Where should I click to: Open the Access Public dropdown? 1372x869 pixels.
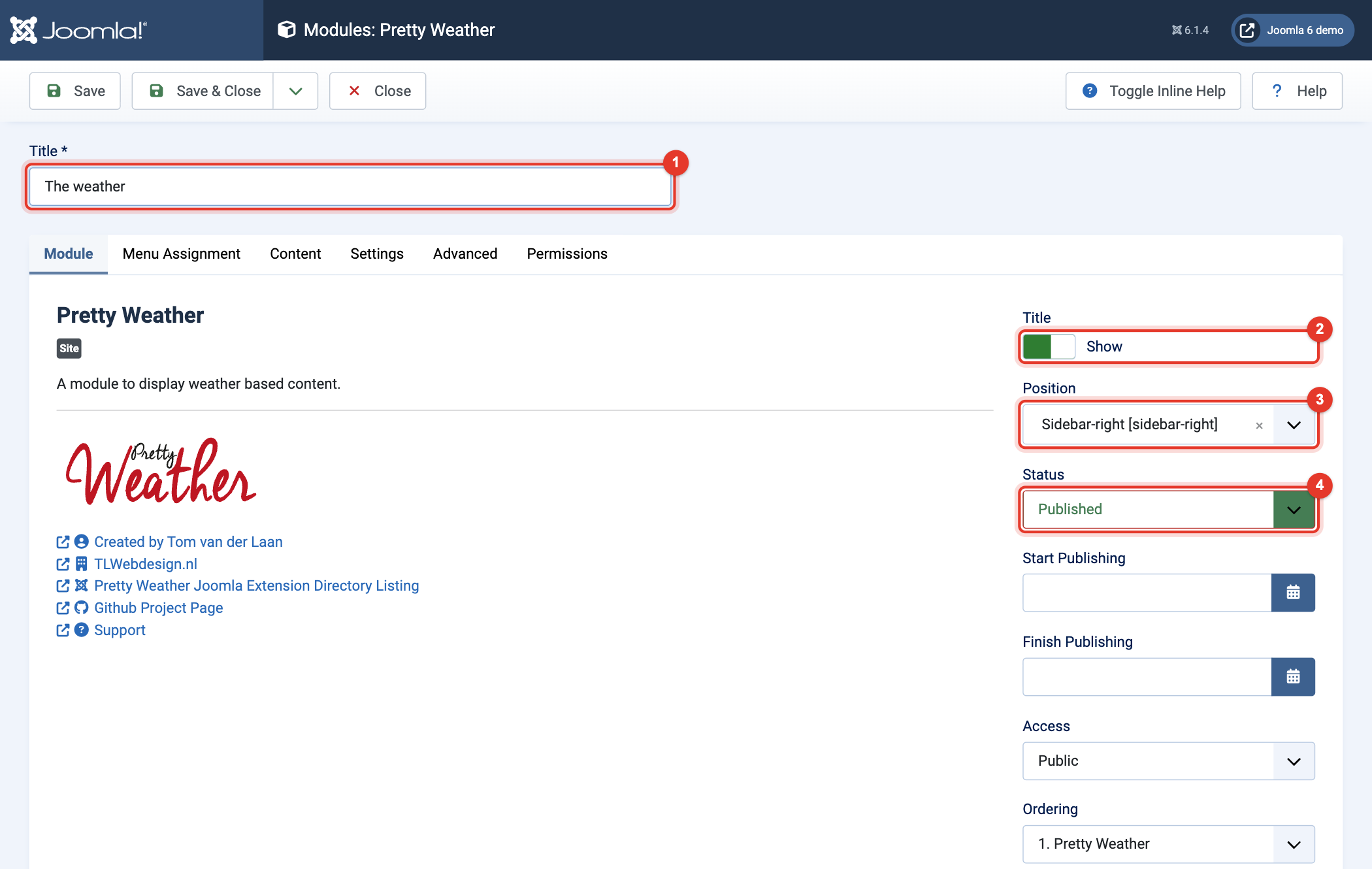1169,761
